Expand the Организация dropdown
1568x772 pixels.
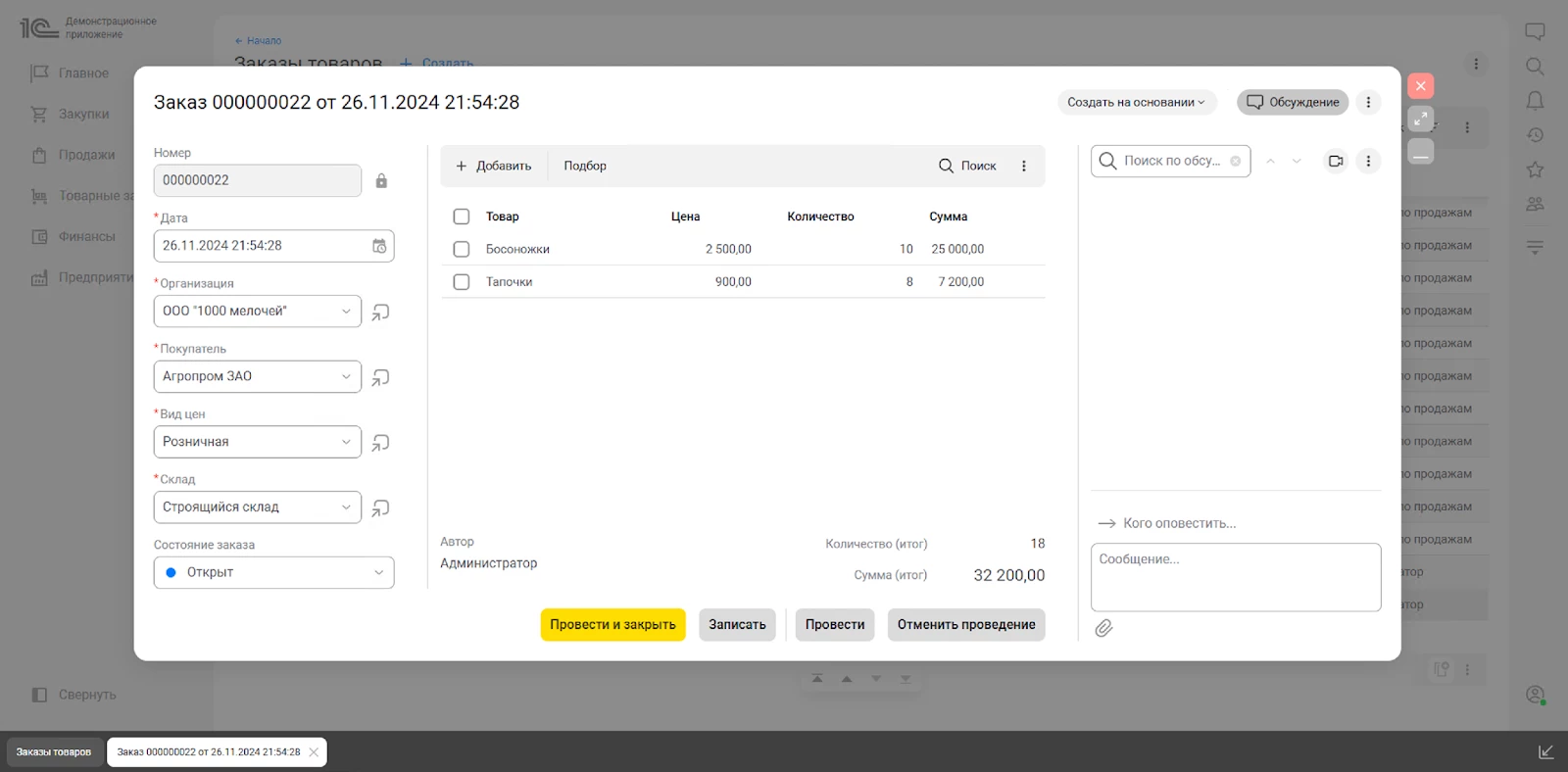click(x=346, y=312)
